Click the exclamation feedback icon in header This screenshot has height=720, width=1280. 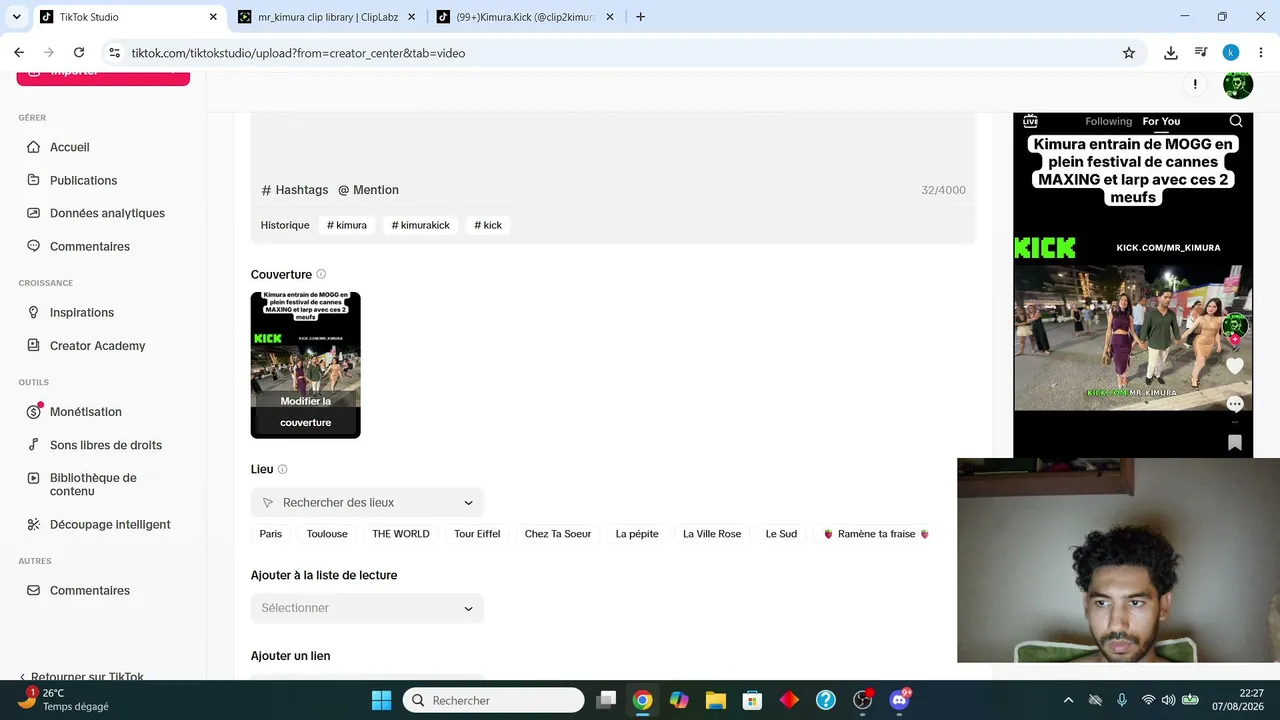[1195, 84]
